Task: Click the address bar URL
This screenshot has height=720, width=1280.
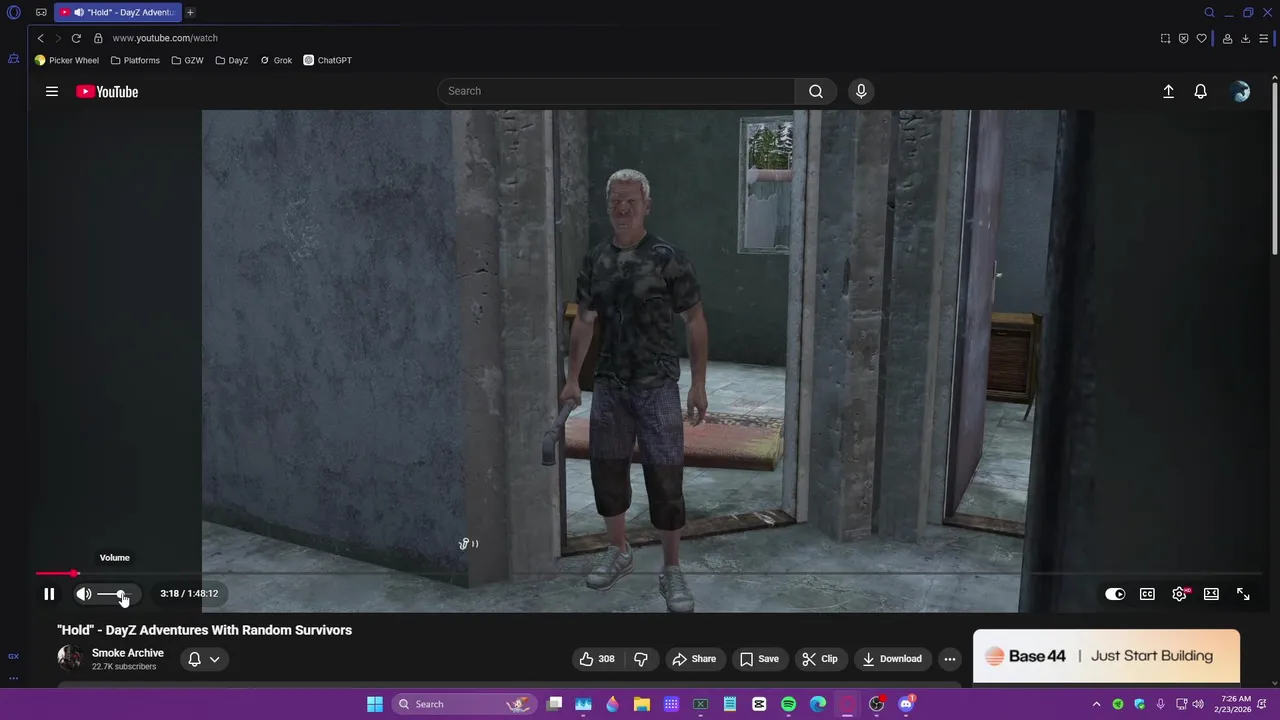Action: click(x=165, y=38)
